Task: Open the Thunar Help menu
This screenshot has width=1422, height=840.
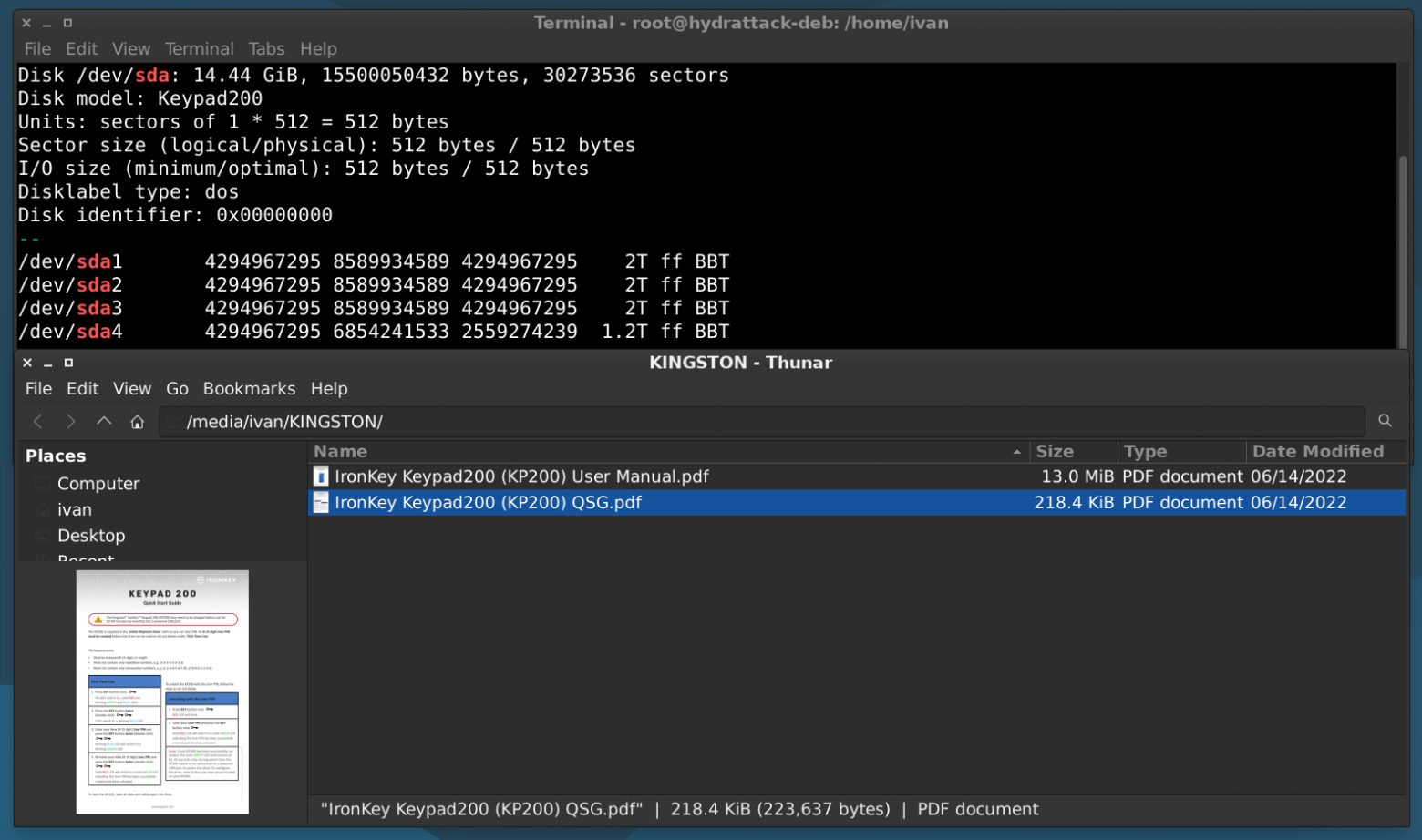Action: [x=329, y=388]
